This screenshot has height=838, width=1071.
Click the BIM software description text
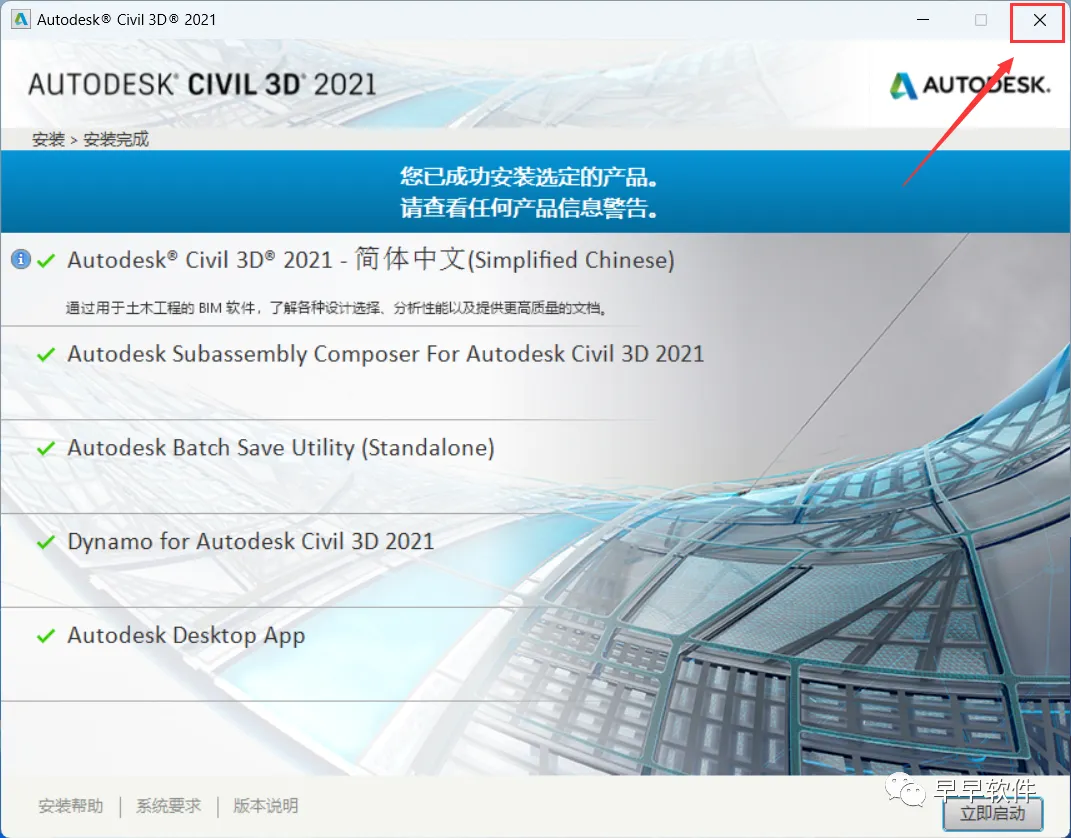(337, 308)
